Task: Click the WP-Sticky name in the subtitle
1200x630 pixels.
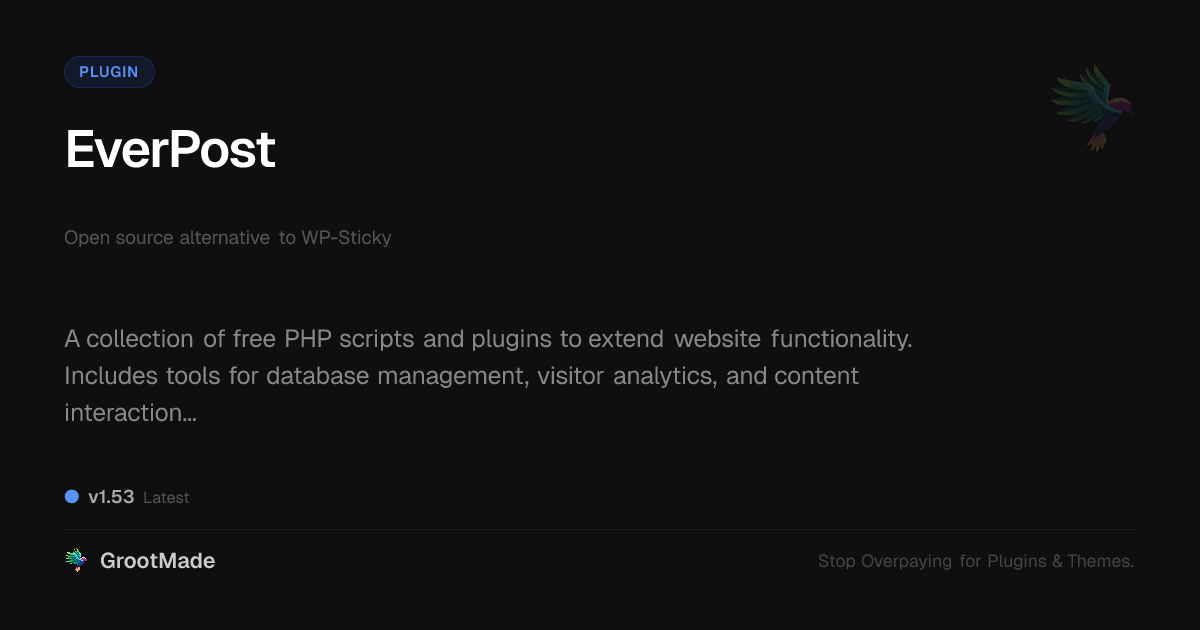Action: [x=346, y=238]
